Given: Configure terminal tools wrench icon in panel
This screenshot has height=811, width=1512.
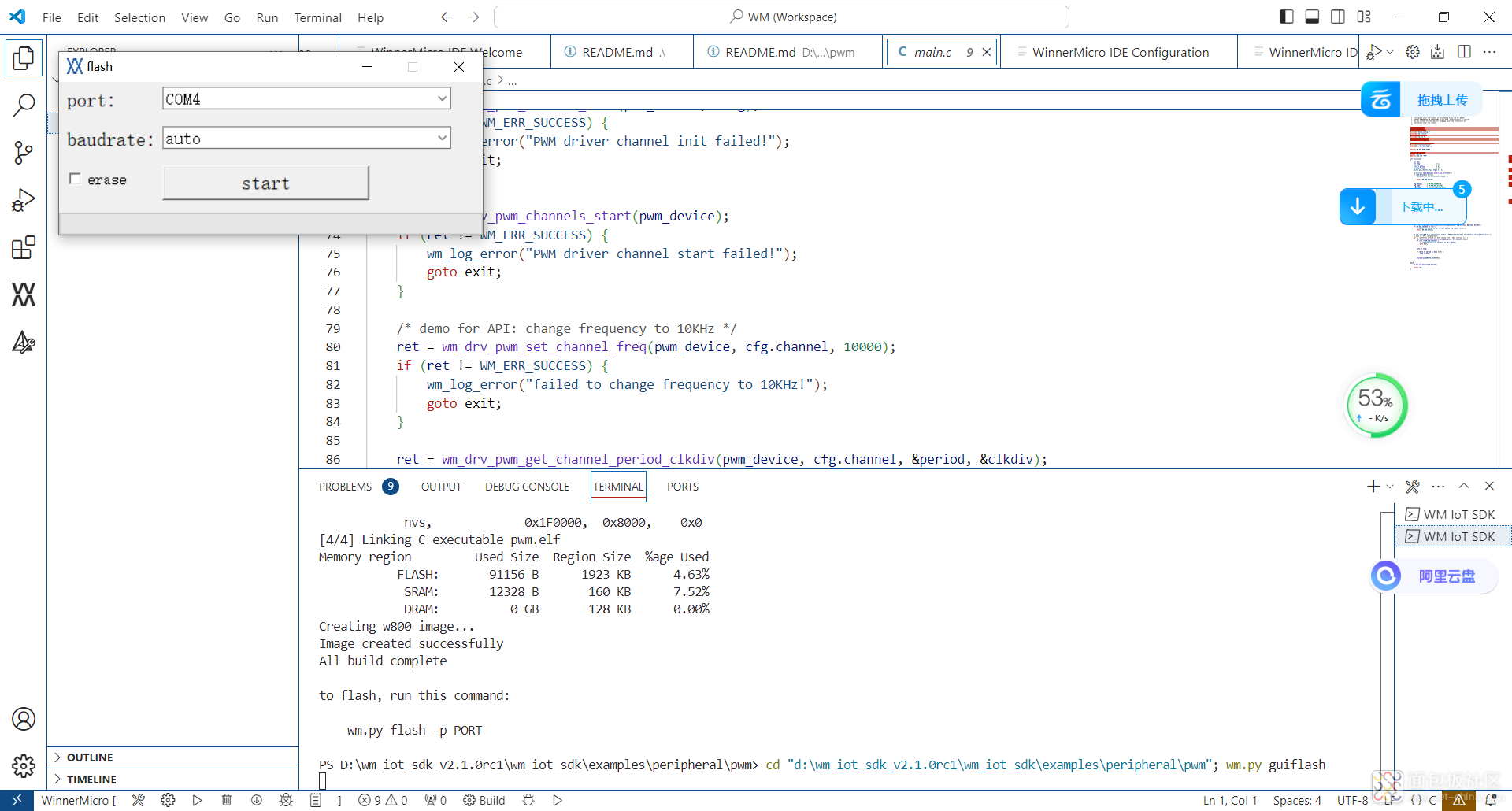Looking at the screenshot, I should [x=1413, y=487].
